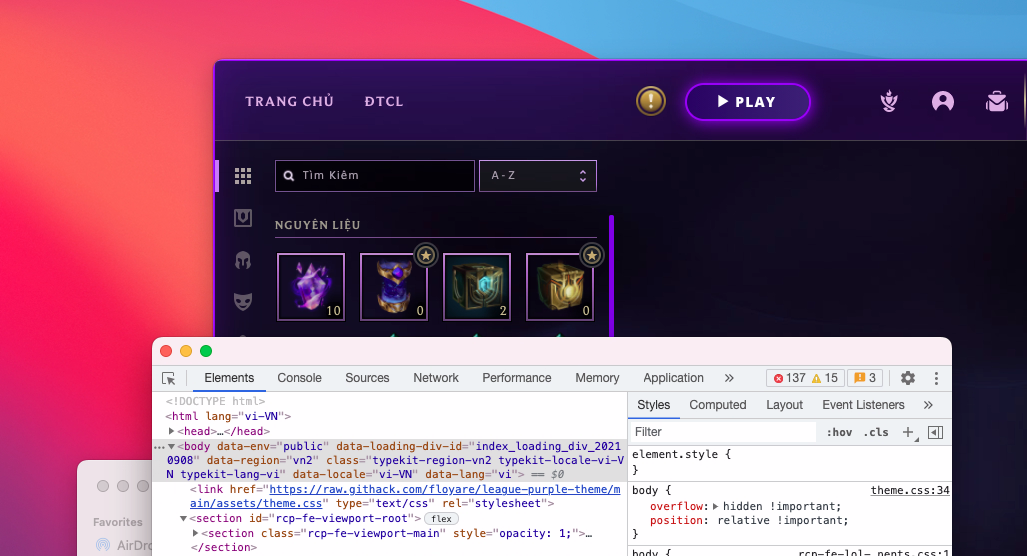Viewport: 1027px width, 556px height.
Task: Open the clash trophy icon in client header
Action: click(x=889, y=101)
